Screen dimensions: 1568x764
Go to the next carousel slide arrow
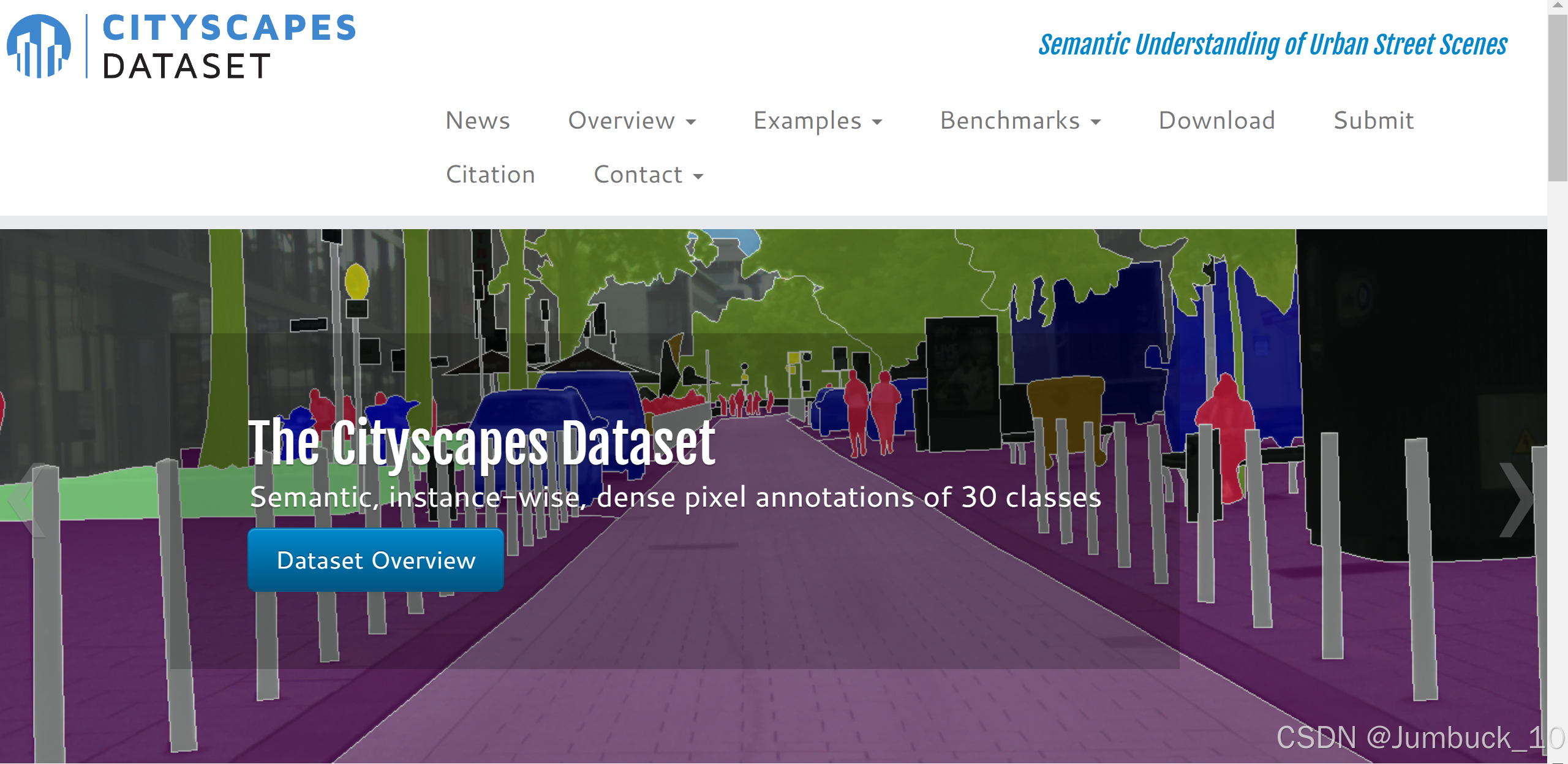click(1517, 499)
